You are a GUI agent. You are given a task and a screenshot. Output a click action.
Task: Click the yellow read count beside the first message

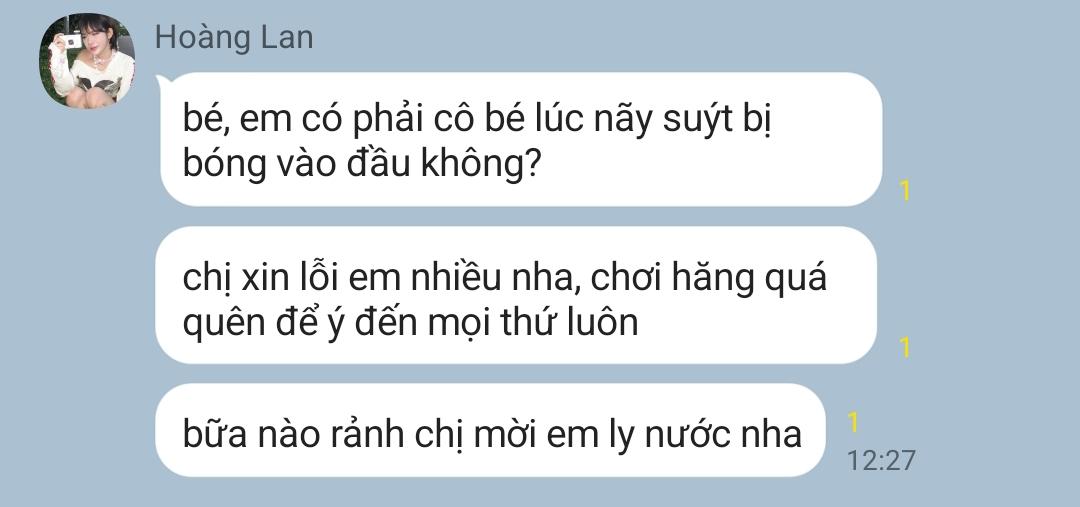[906, 191]
